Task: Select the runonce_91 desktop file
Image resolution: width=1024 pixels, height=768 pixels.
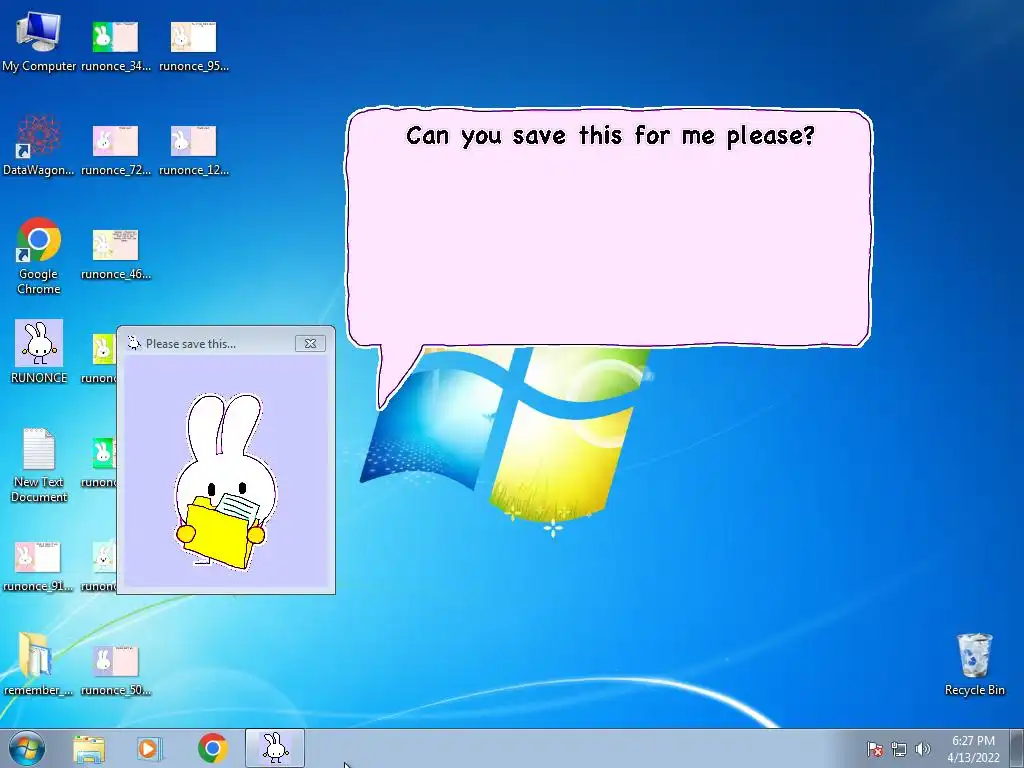Action: click(x=38, y=566)
